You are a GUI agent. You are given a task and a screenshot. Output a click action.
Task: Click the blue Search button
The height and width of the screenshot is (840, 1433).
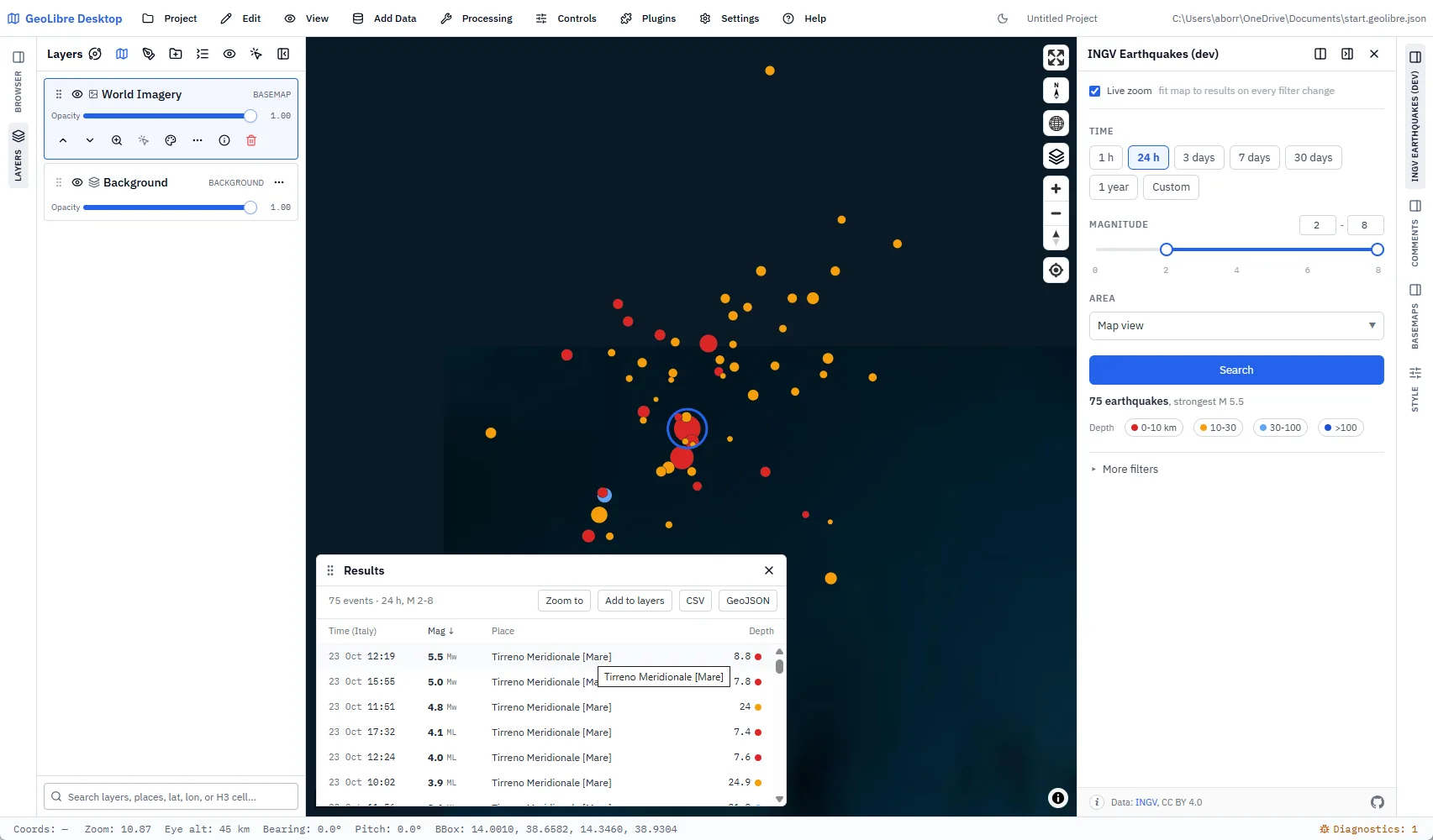1236,370
